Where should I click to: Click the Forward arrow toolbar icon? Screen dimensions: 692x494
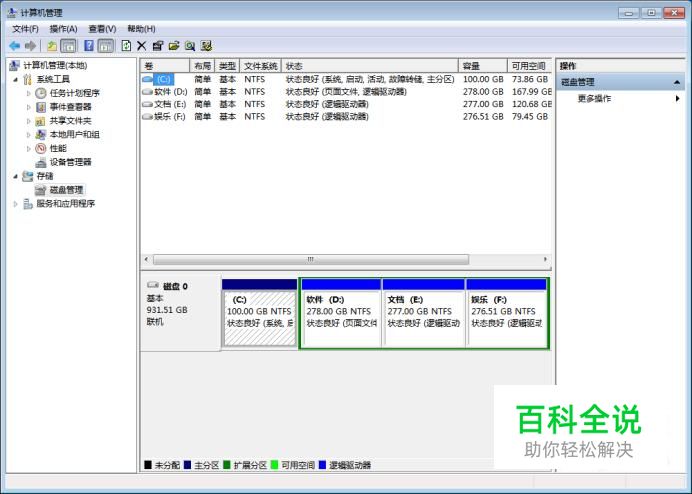30,46
